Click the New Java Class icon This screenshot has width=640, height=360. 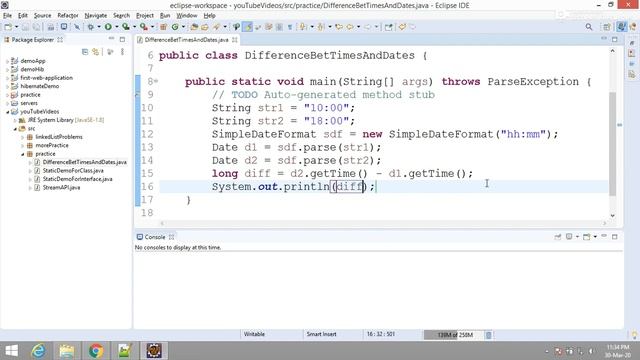tap(175, 27)
